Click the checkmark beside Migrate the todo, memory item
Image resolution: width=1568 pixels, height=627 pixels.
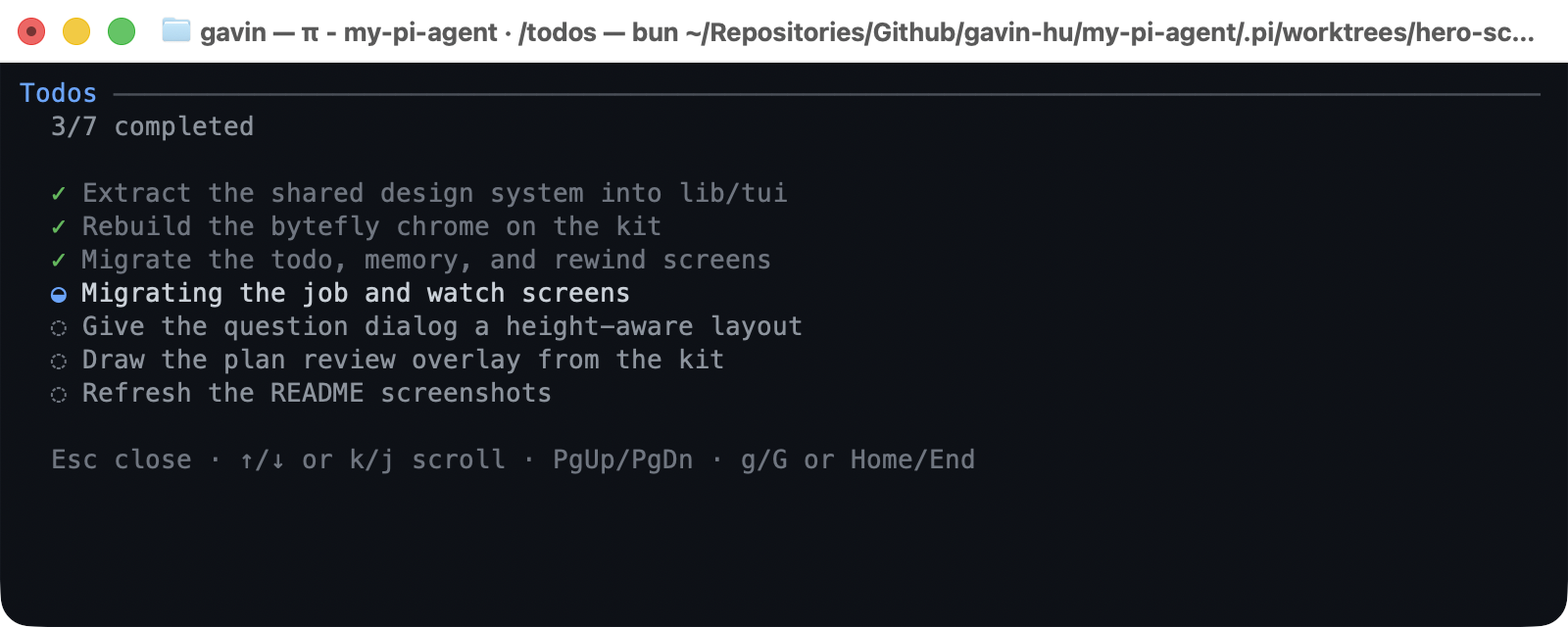click(x=59, y=261)
